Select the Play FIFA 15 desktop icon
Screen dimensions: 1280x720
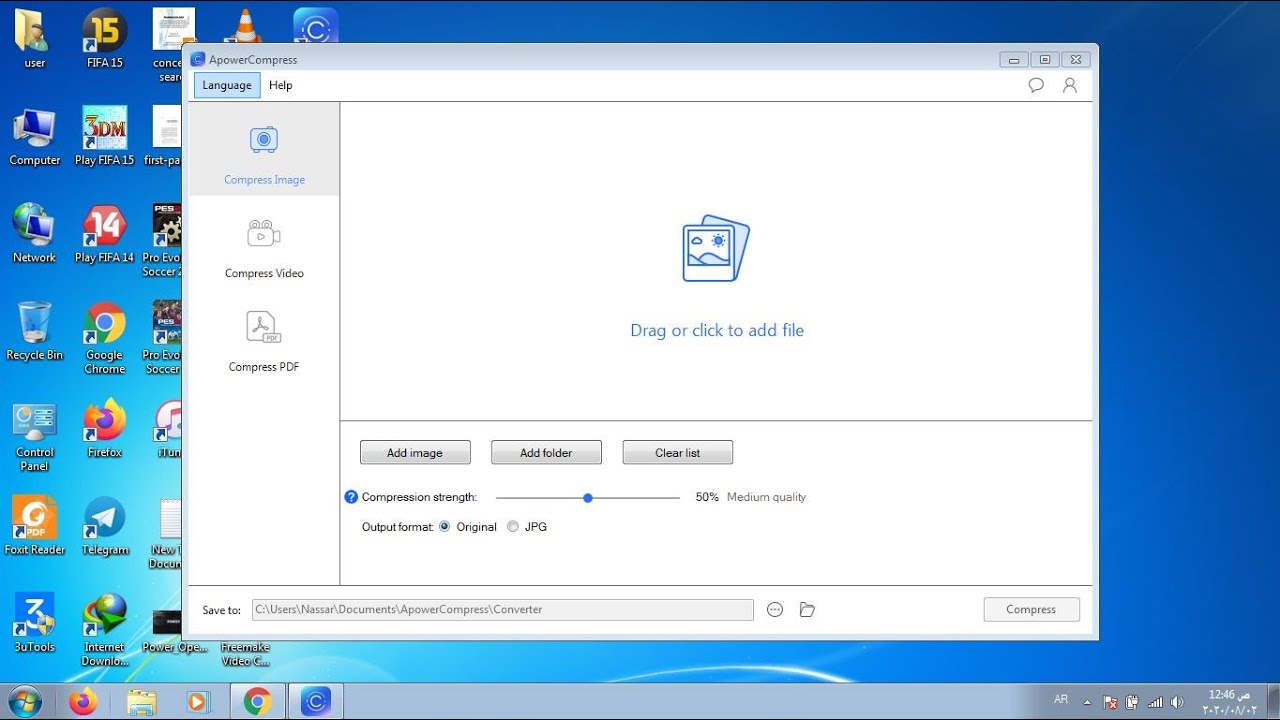[104, 136]
